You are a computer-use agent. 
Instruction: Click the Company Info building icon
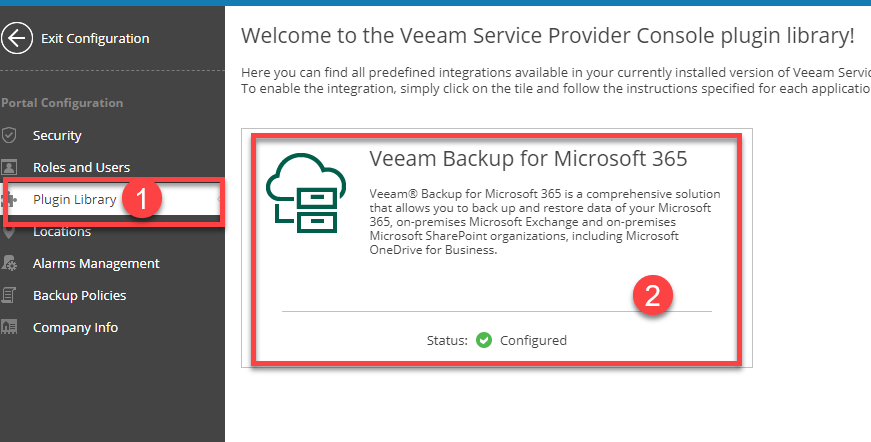coord(9,327)
